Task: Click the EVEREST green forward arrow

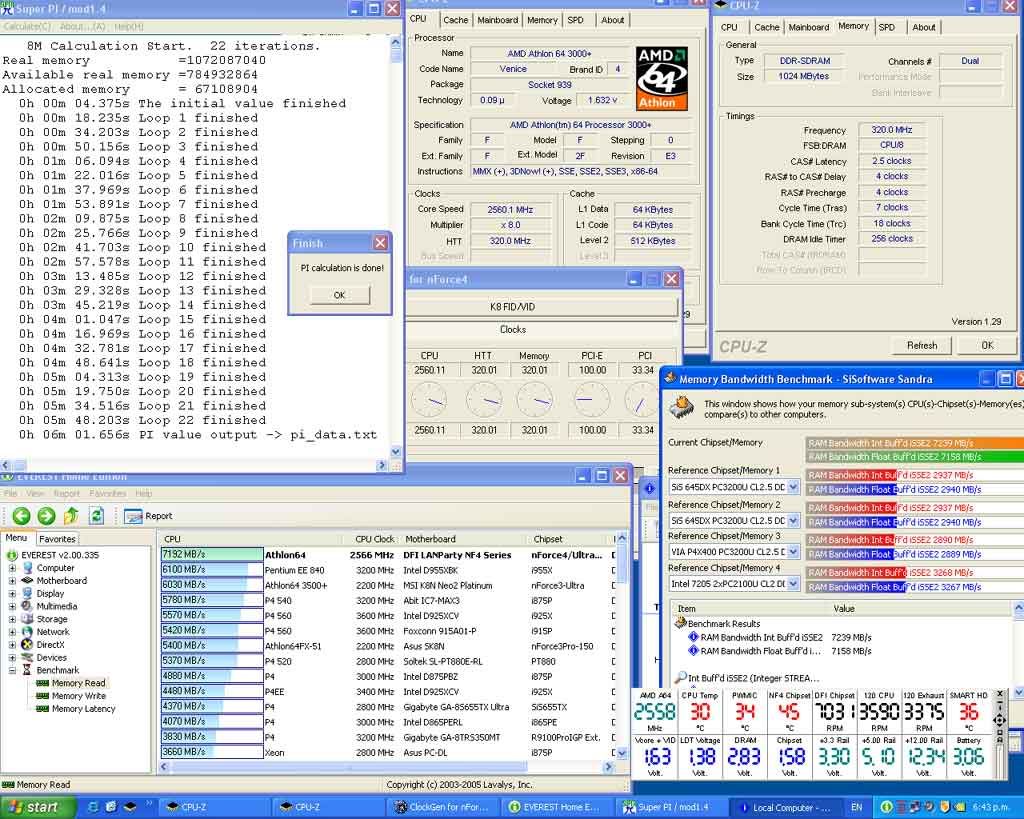Action: point(46,516)
